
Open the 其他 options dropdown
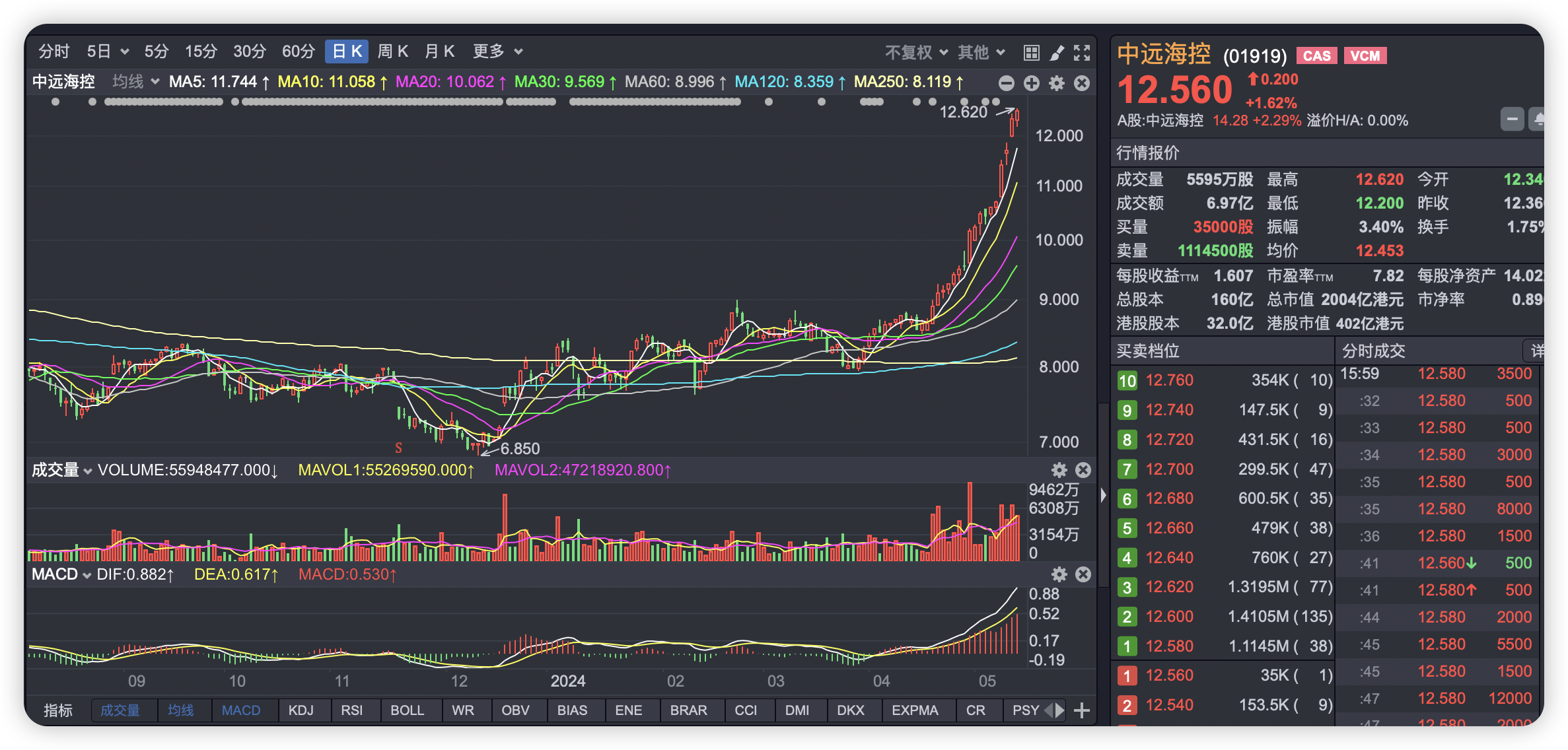(981, 52)
